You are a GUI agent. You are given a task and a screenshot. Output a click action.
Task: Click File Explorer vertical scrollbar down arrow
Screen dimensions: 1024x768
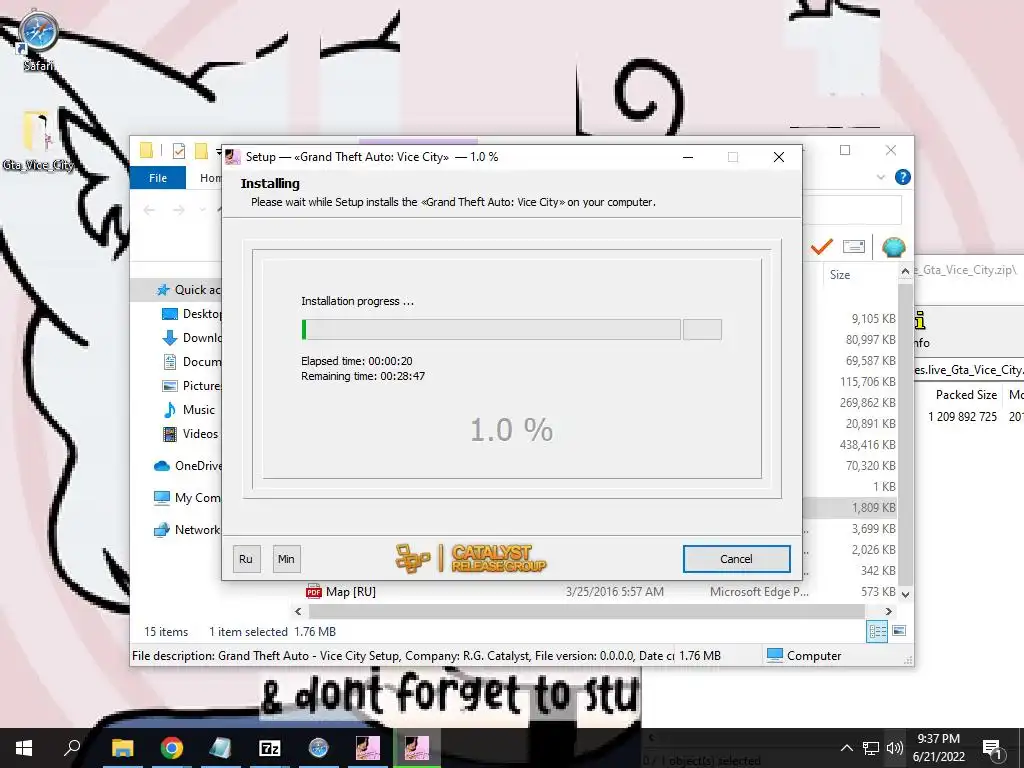(x=905, y=594)
